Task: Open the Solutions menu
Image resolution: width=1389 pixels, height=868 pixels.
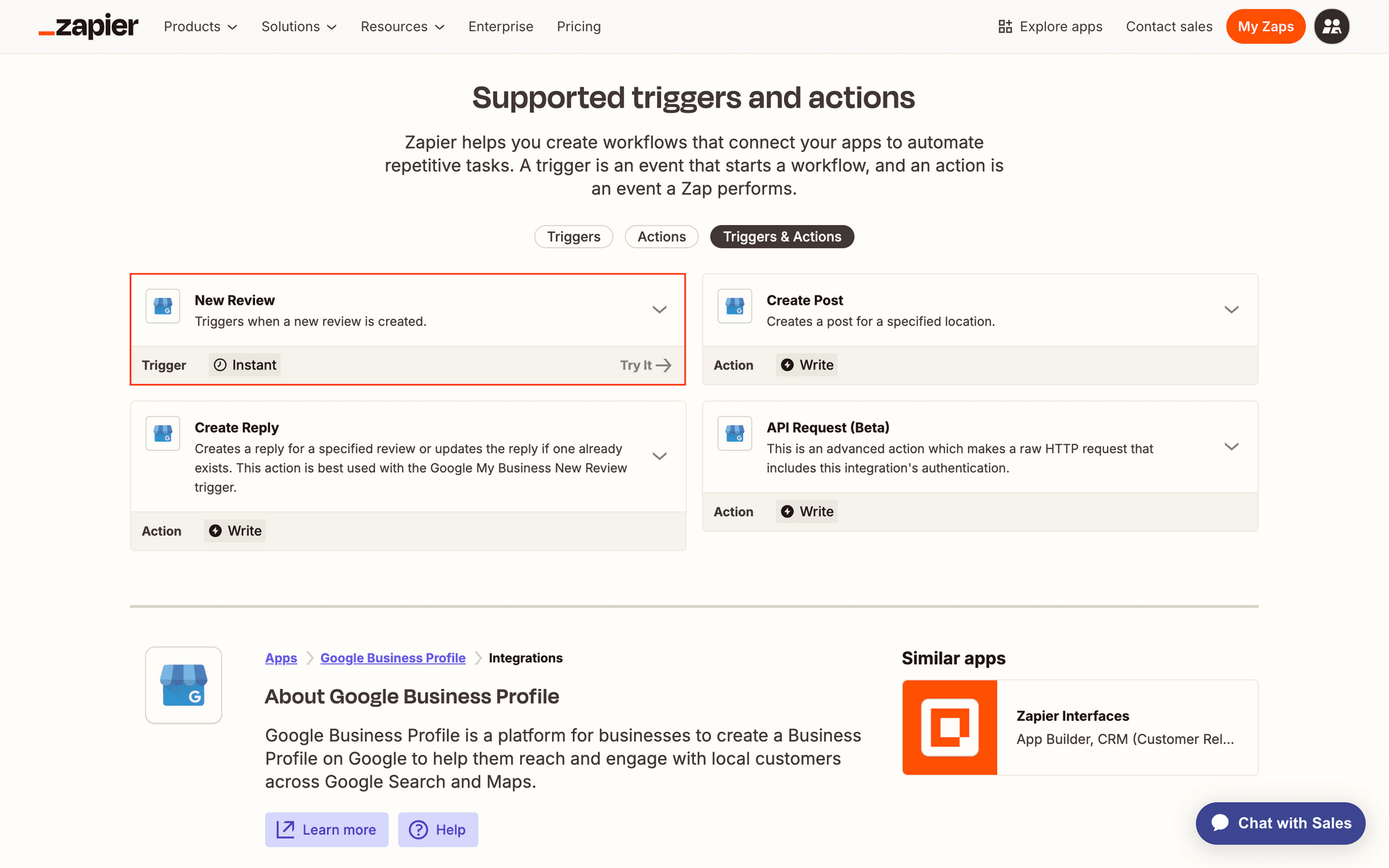Action: click(299, 26)
